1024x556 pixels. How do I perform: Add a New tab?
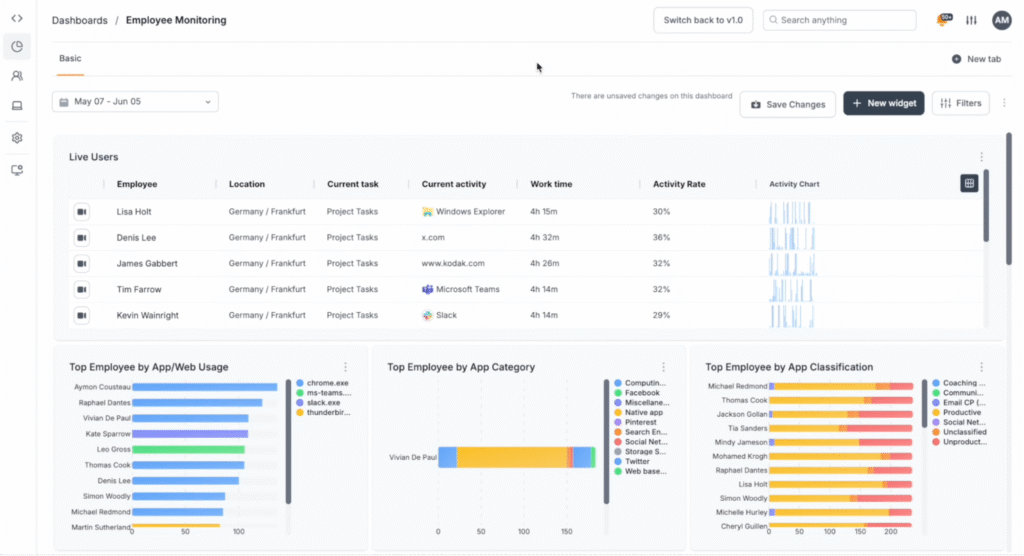click(976, 59)
